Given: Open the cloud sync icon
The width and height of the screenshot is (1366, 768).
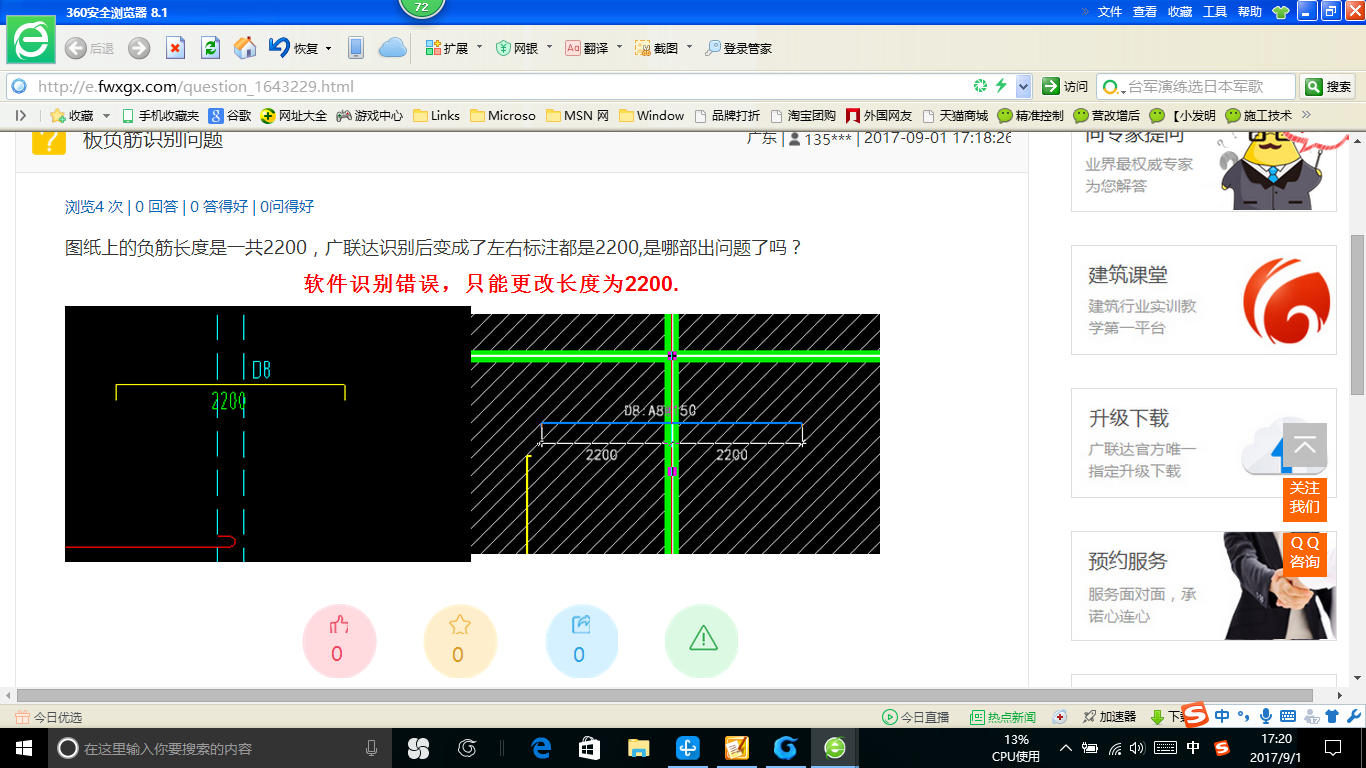Looking at the screenshot, I should click(393, 48).
